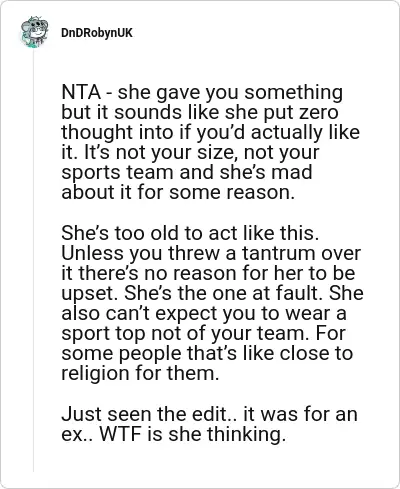Click the sentence 'She's too old to act like this.'
Screen dimensions: 400x489
190,233
